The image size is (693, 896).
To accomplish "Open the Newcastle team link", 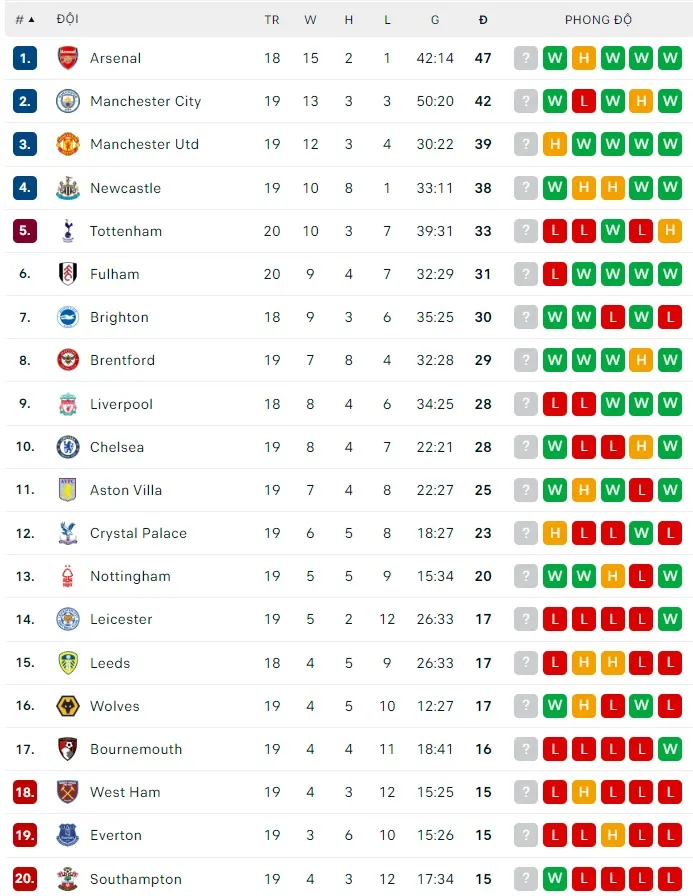I will pyautogui.click(x=125, y=188).
